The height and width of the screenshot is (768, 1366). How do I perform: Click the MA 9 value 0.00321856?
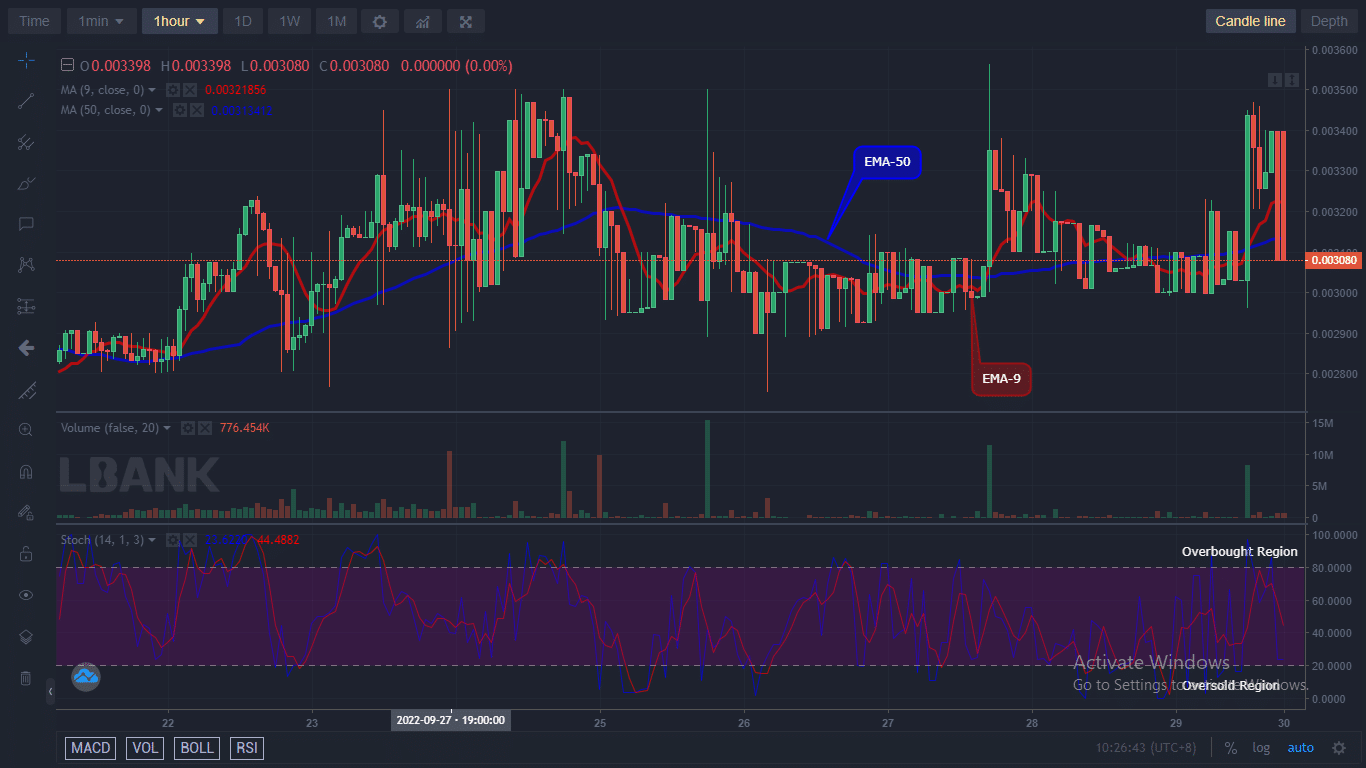click(x=236, y=90)
